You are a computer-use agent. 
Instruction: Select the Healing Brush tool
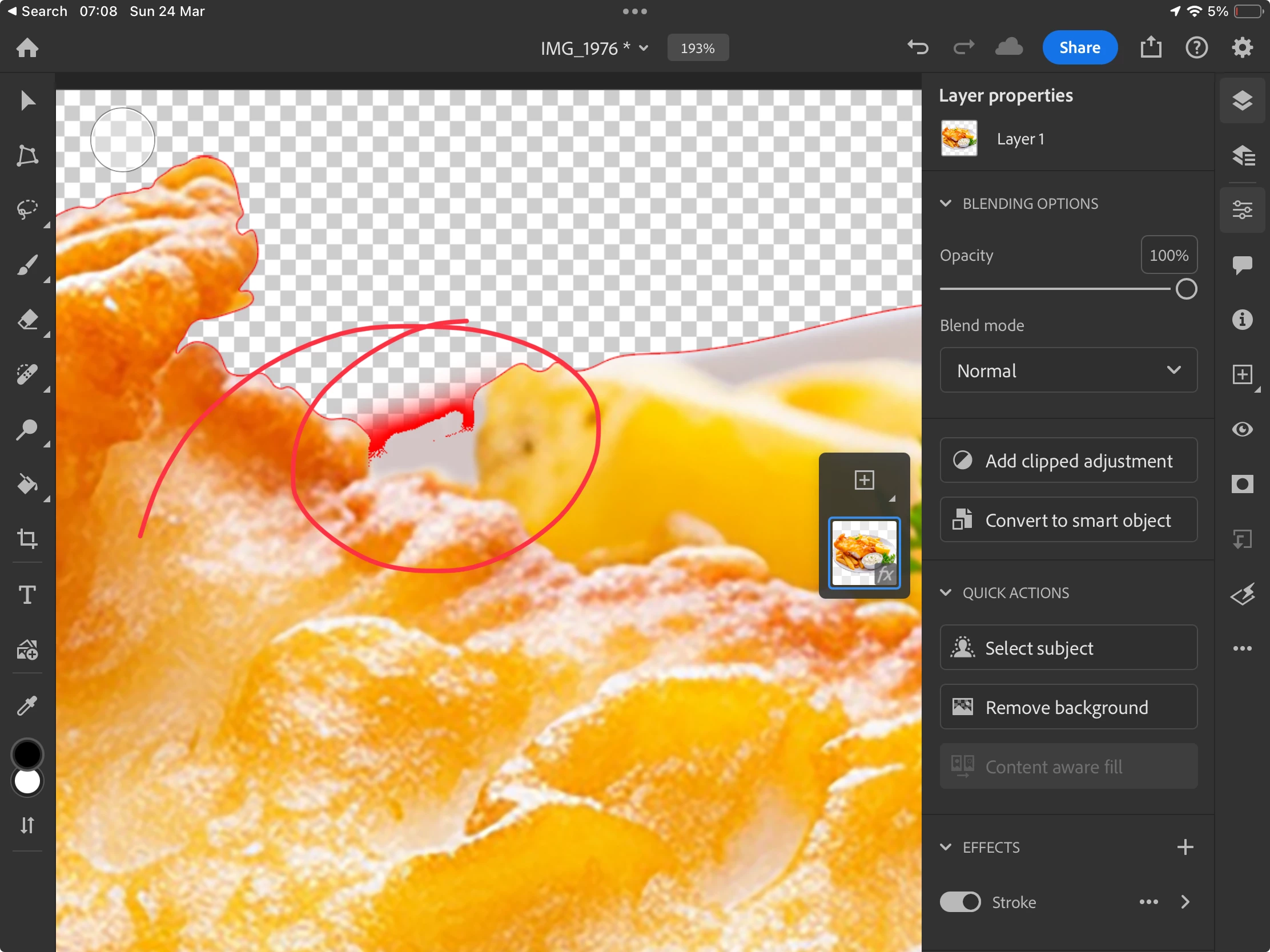27,374
